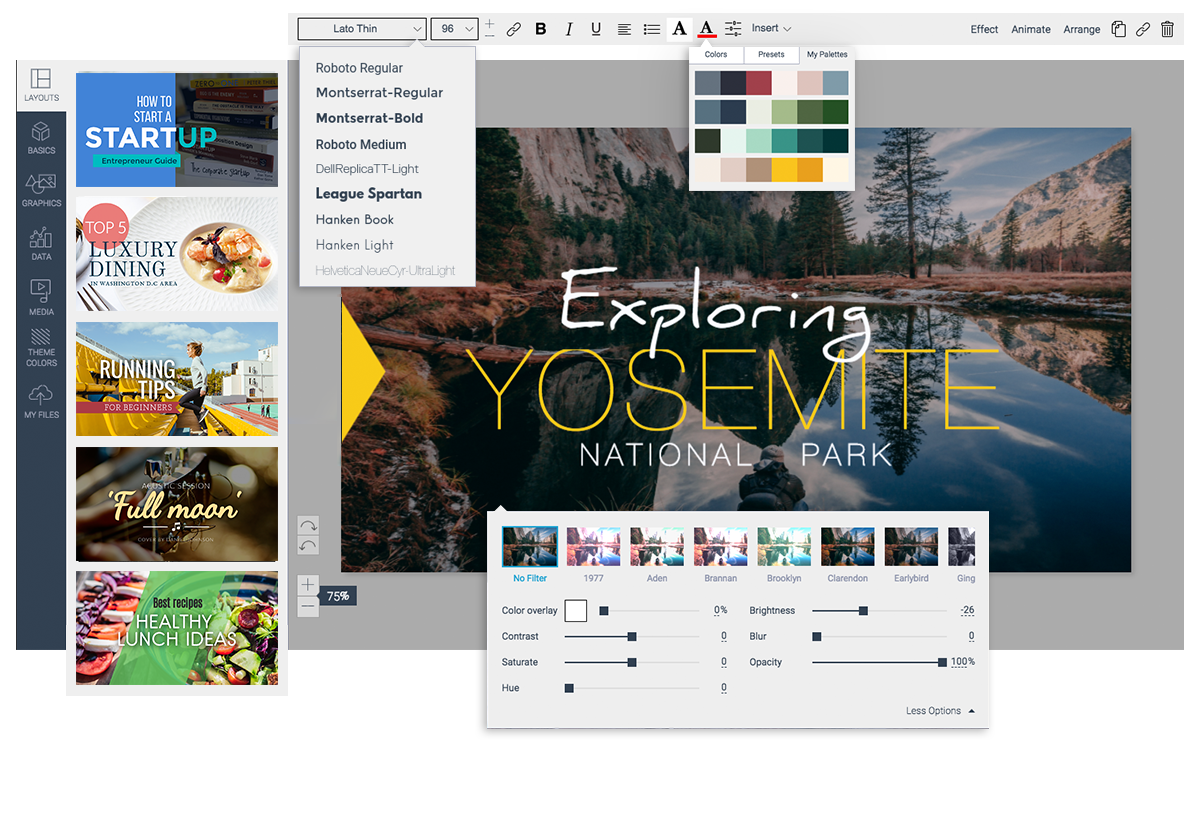1200x818 pixels.
Task: Open the font size 96 dropdown
Action: click(x=454, y=29)
